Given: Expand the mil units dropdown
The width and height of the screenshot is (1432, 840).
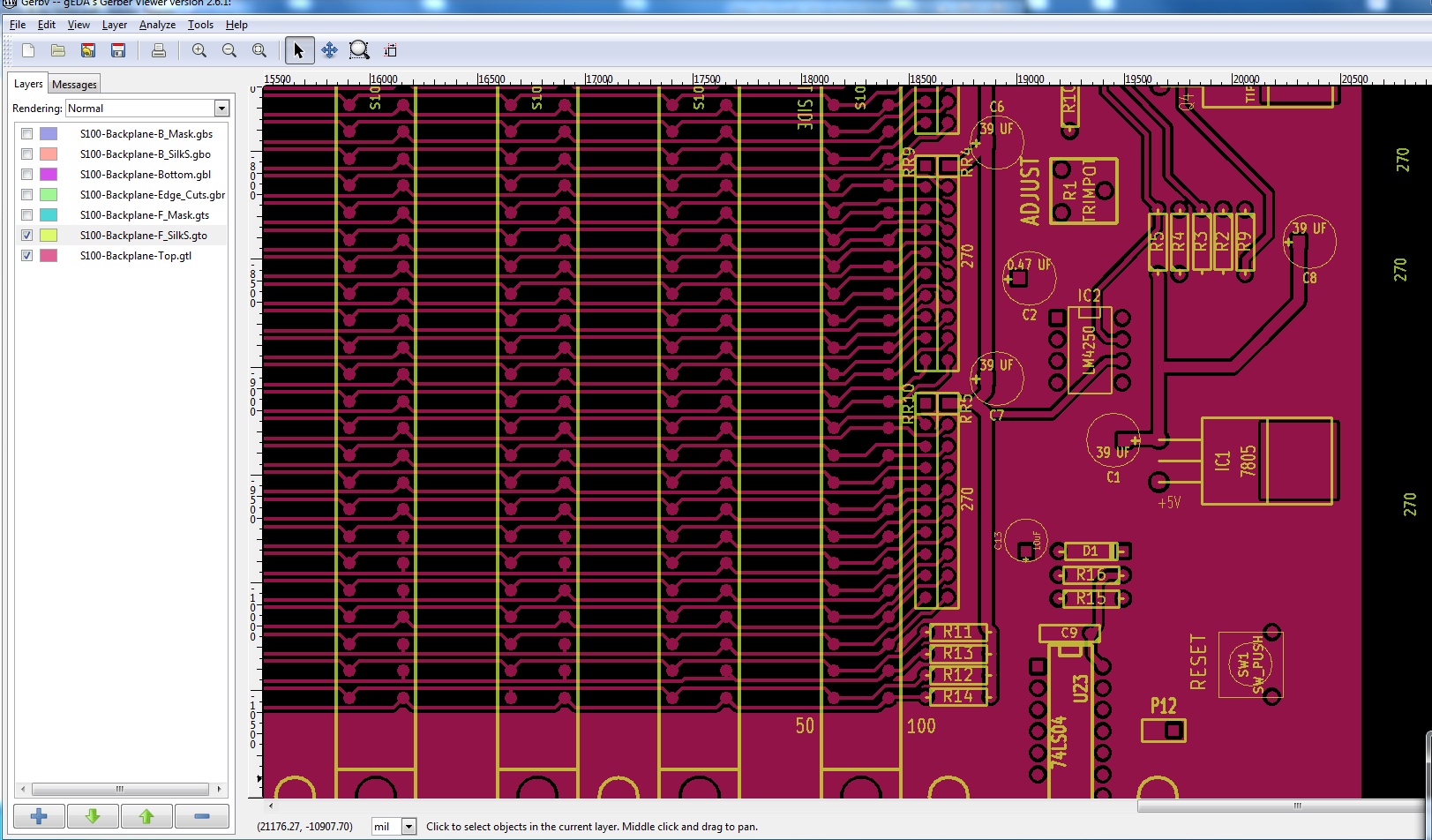Looking at the screenshot, I should tap(409, 827).
